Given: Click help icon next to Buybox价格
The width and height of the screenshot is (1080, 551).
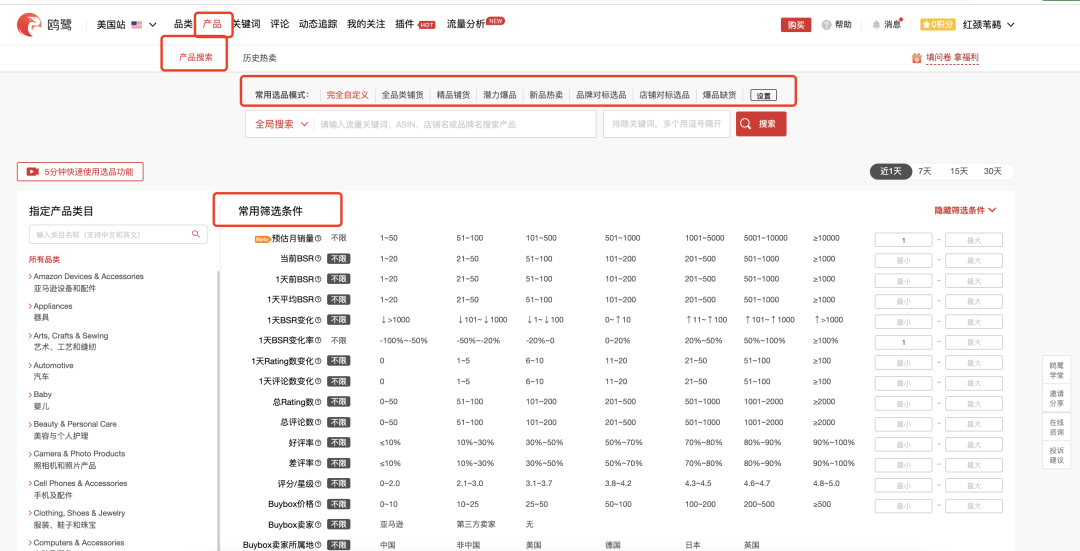Looking at the screenshot, I should pyautogui.click(x=318, y=504).
